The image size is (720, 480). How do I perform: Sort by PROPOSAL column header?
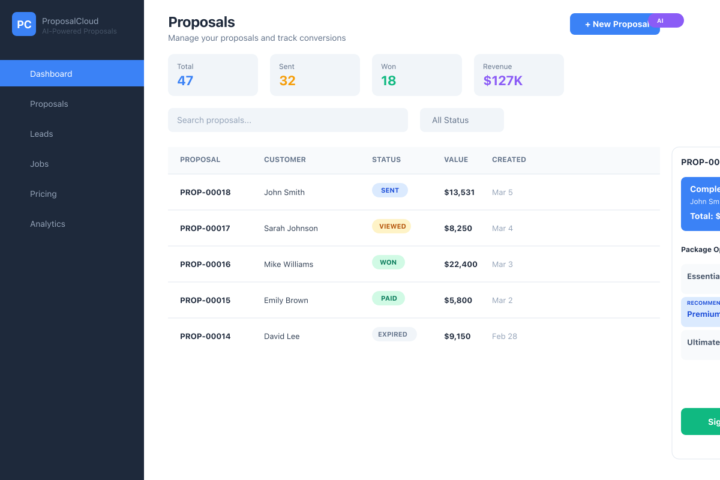[x=200, y=159]
